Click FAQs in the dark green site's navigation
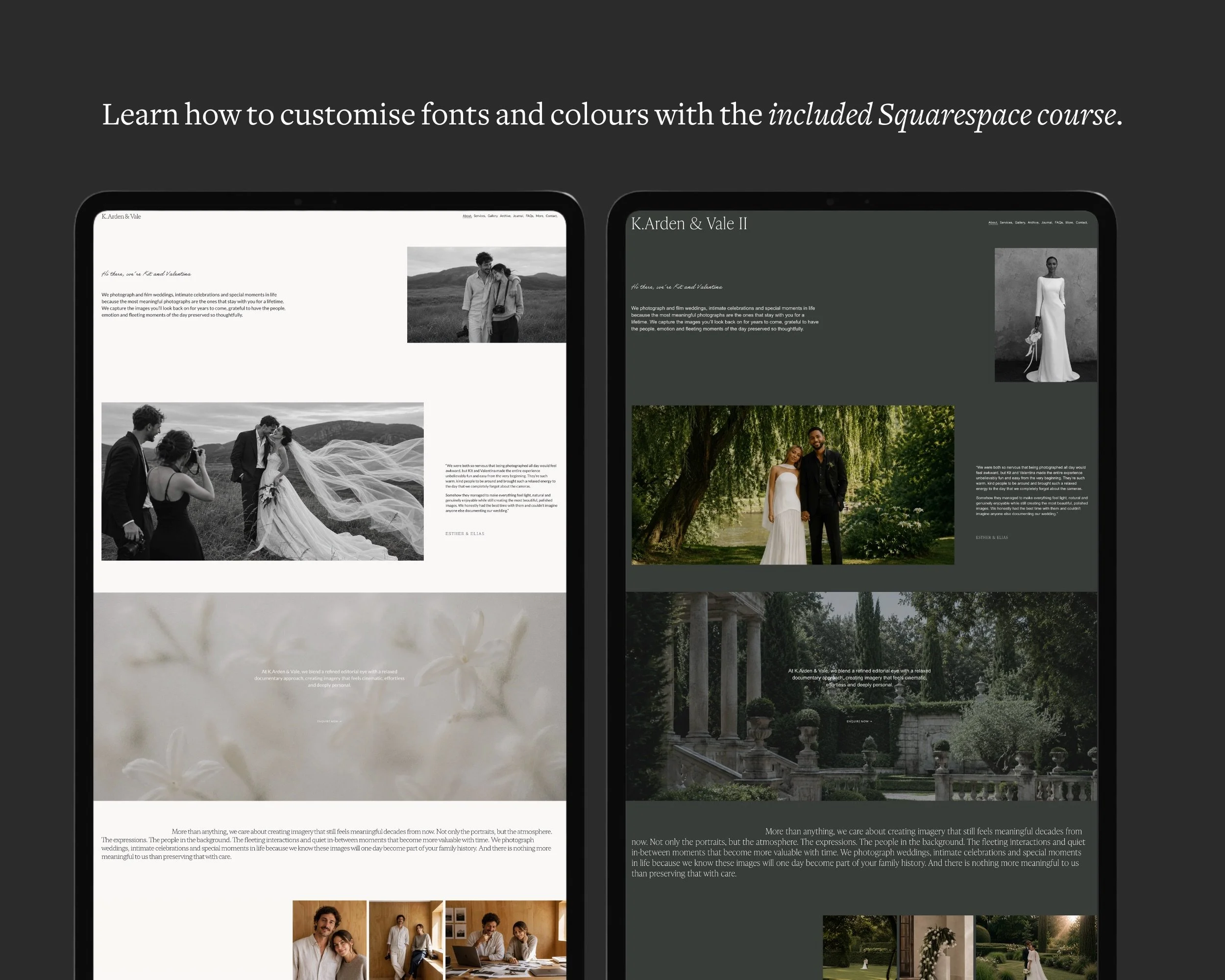 pos(1060,222)
